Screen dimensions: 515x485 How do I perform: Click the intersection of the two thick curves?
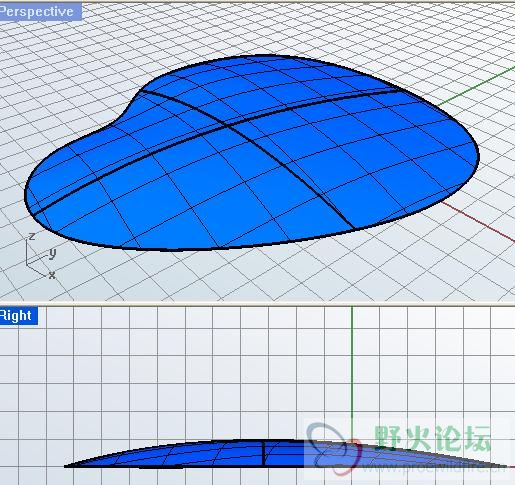[227, 126]
